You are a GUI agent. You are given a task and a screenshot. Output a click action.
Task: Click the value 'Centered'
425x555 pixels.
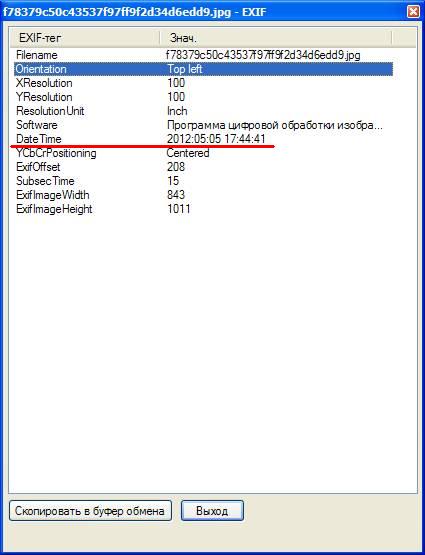(188, 153)
